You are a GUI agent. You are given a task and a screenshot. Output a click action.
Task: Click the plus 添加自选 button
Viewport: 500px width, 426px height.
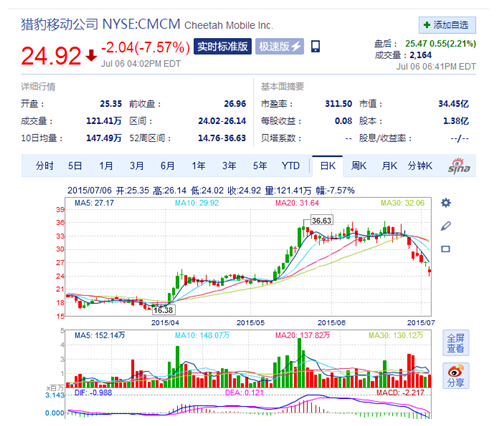click(x=447, y=25)
